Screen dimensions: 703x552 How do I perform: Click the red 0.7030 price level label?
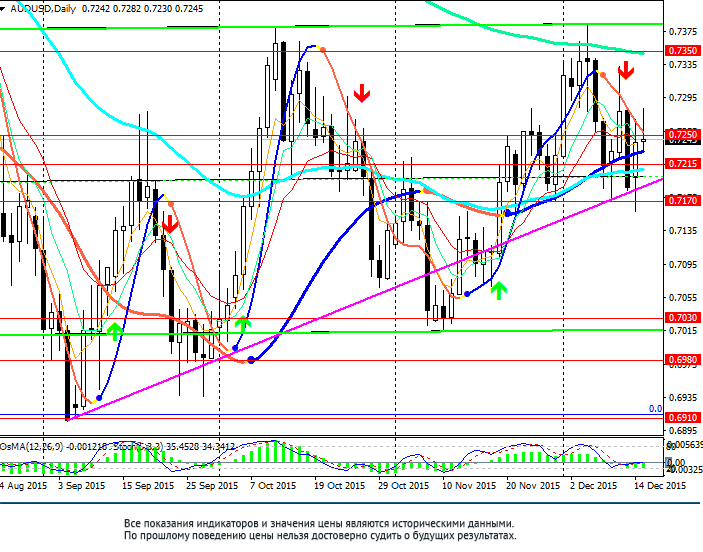tap(683, 317)
